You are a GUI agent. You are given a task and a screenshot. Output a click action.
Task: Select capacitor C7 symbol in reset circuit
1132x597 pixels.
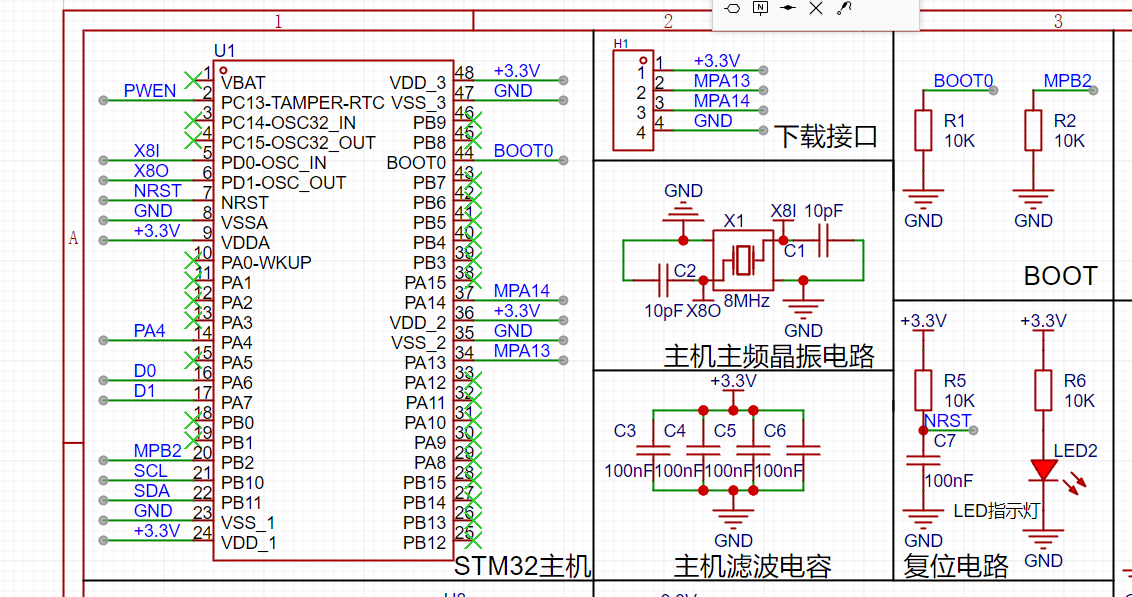923,461
